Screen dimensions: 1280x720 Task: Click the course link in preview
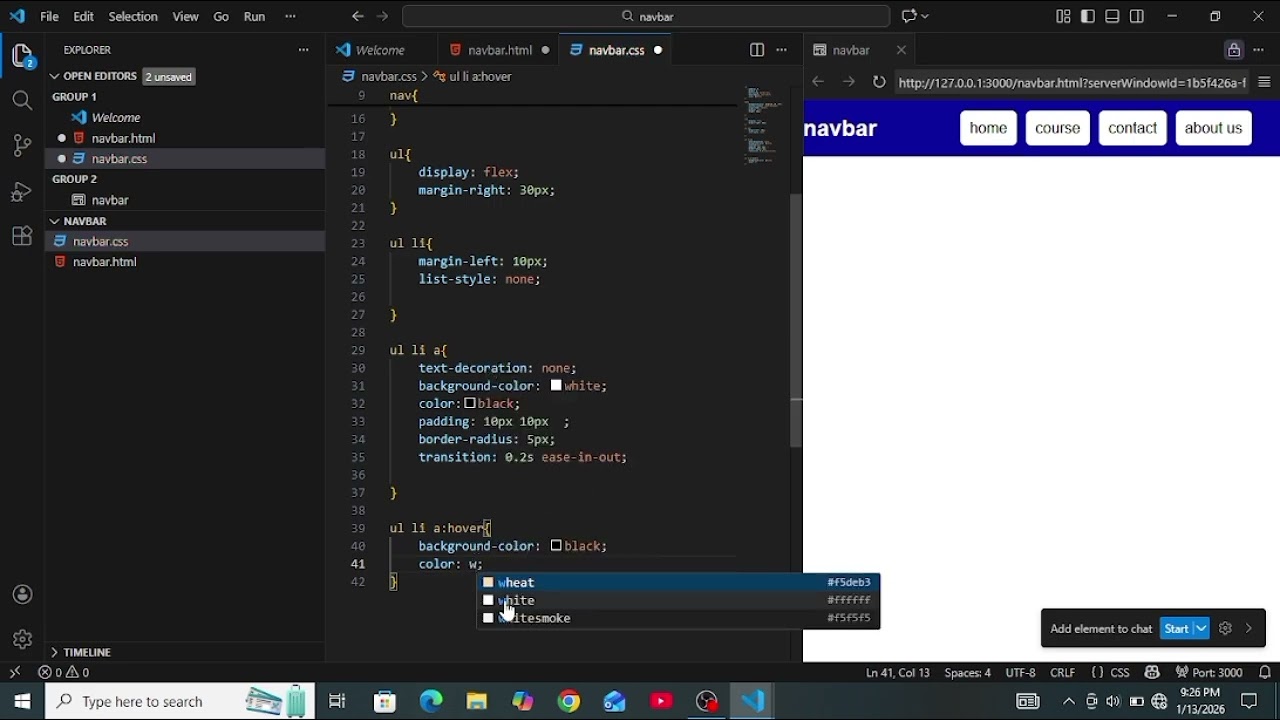(x=1057, y=128)
